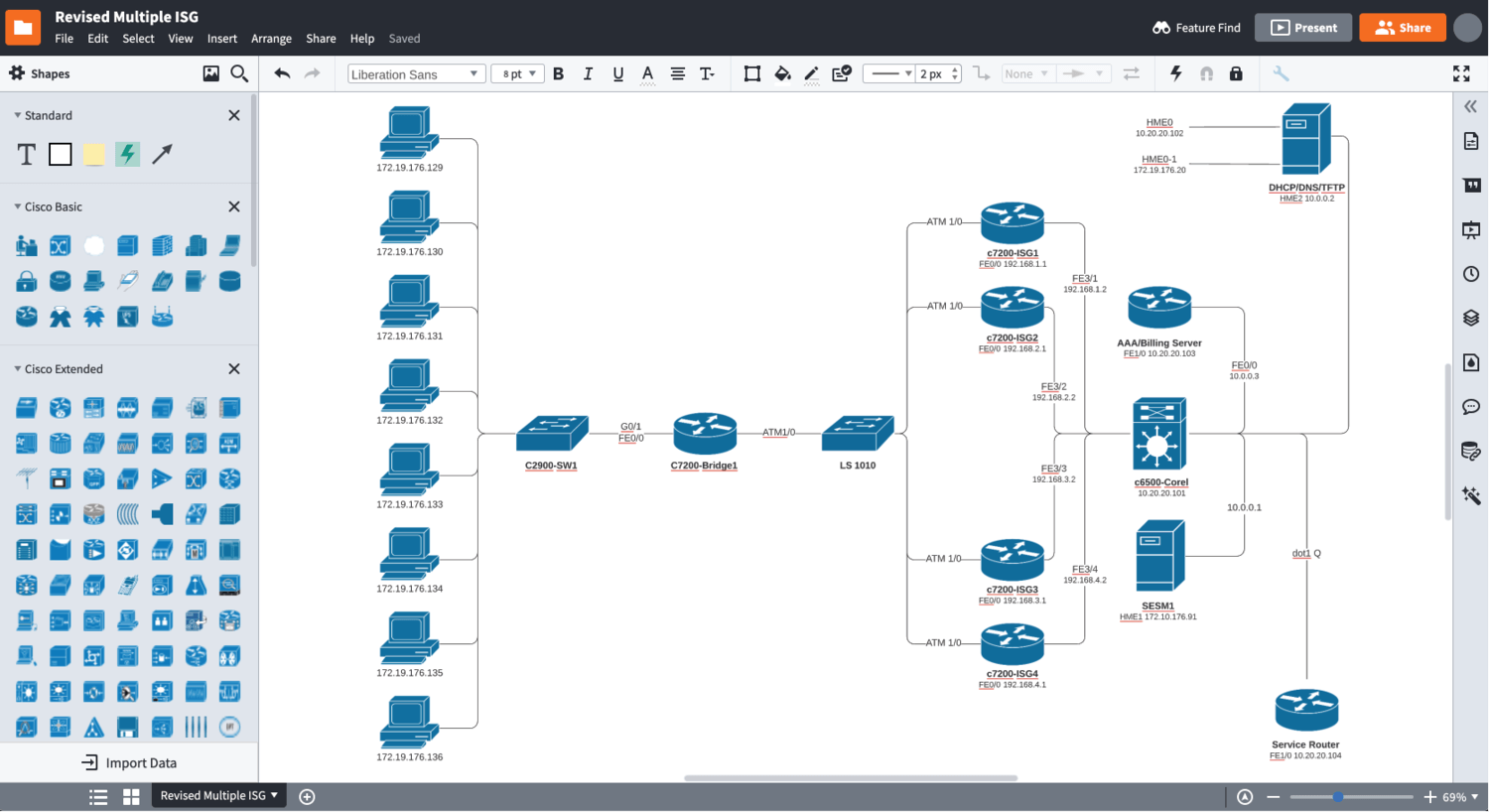Image resolution: width=1489 pixels, height=812 pixels.
Task: Select the c6500-Corel switch on canvas
Action: point(1159,435)
